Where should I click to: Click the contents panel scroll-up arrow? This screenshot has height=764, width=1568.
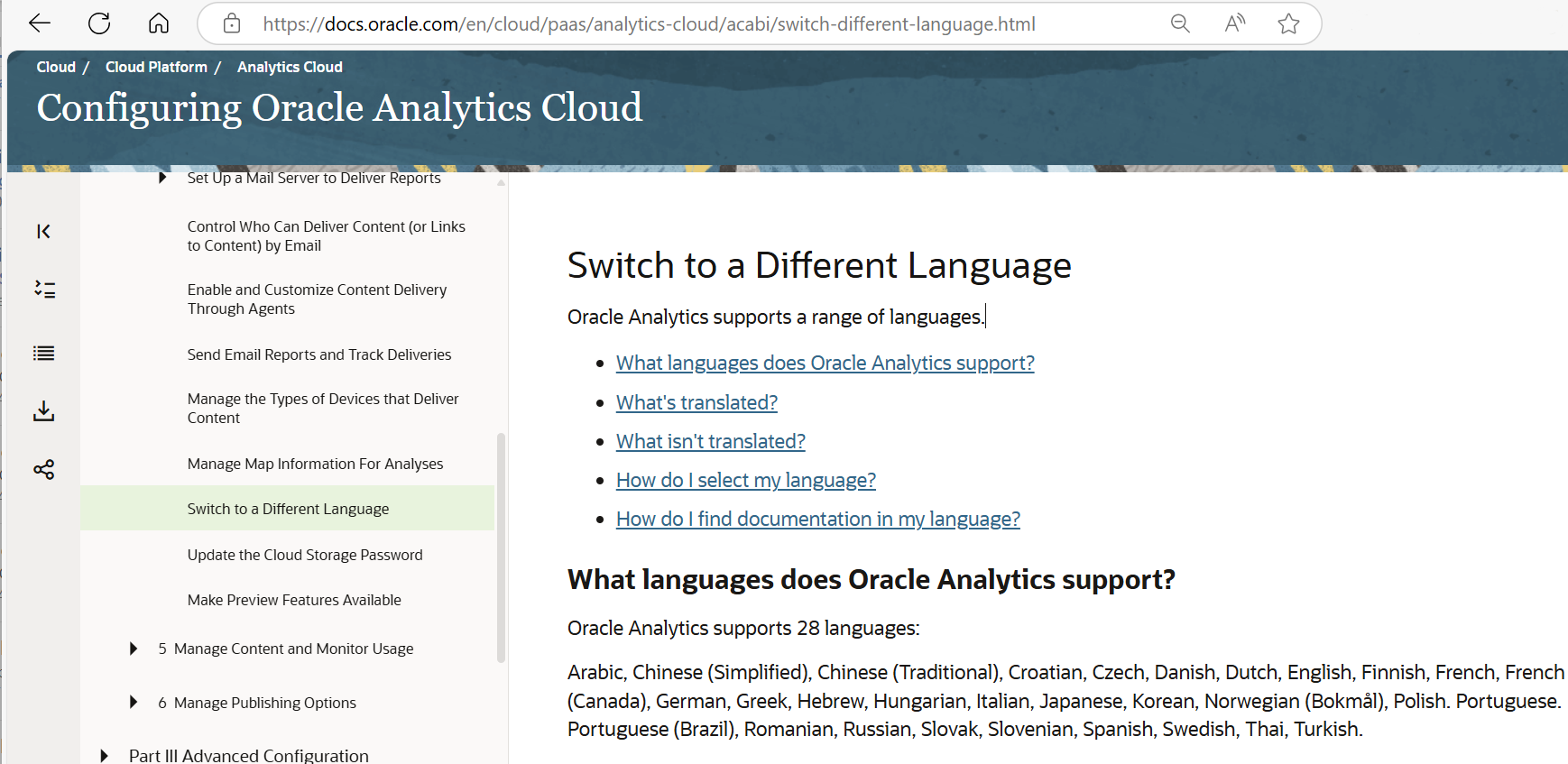coord(502,182)
